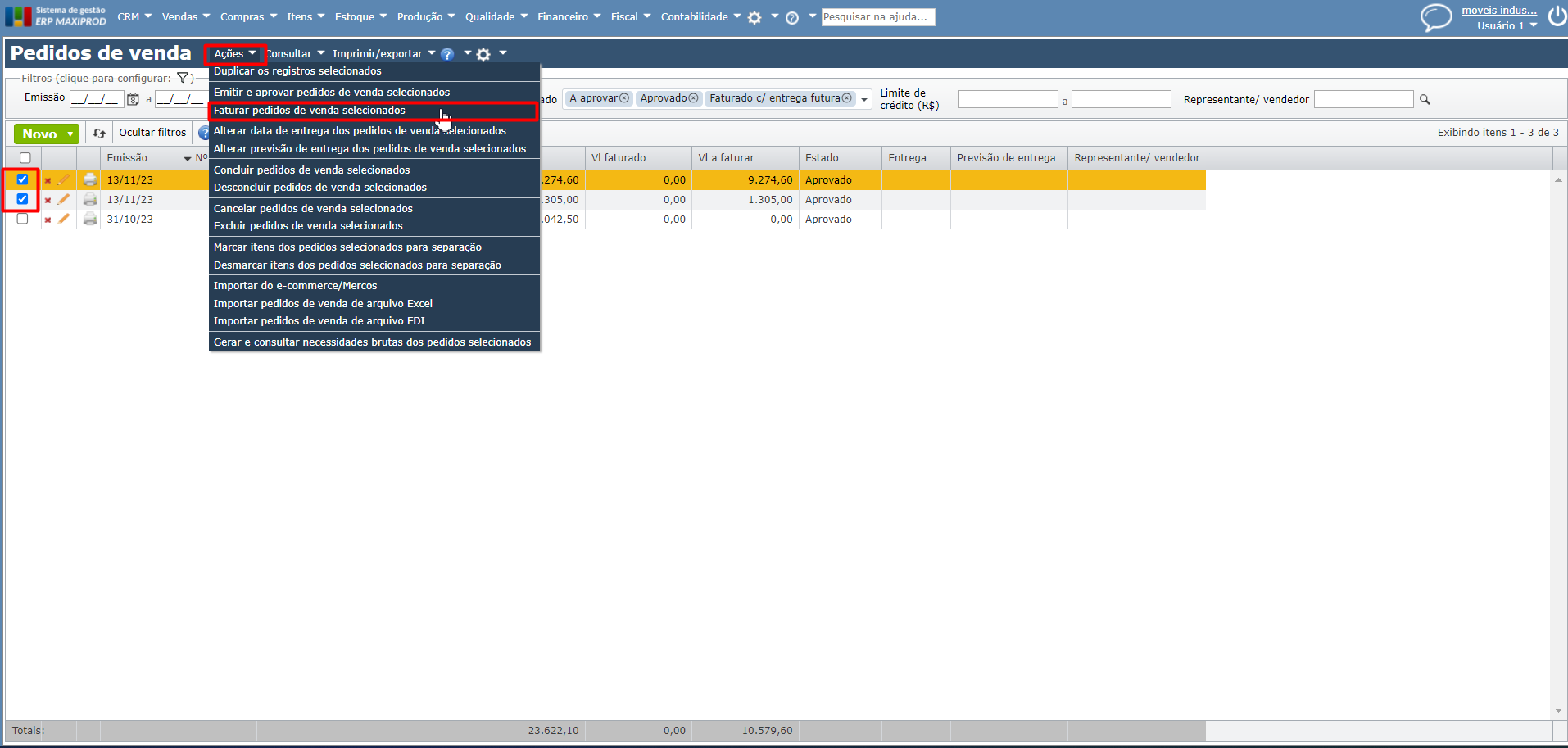This screenshot has width=1568, height=748.
Task: Uncheck the second 13/11/23 order checkbox
Action: (22, 198)
